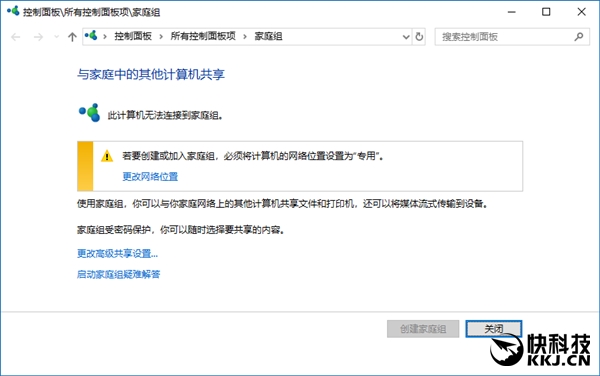The height and width of the screenshot is (376, 600).
Task: Close the HomeGroup window
Action: (x=581, y=12)
